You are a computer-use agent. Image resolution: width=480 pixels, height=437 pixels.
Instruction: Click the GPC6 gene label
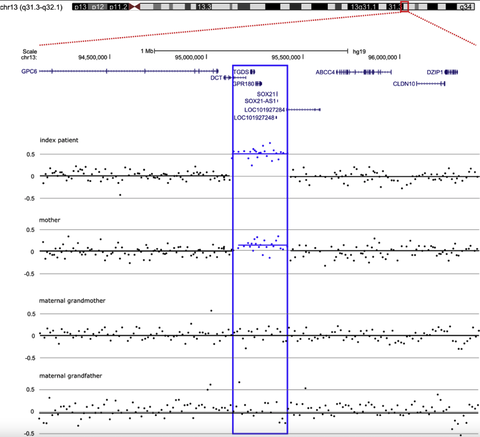click(29, 71)
